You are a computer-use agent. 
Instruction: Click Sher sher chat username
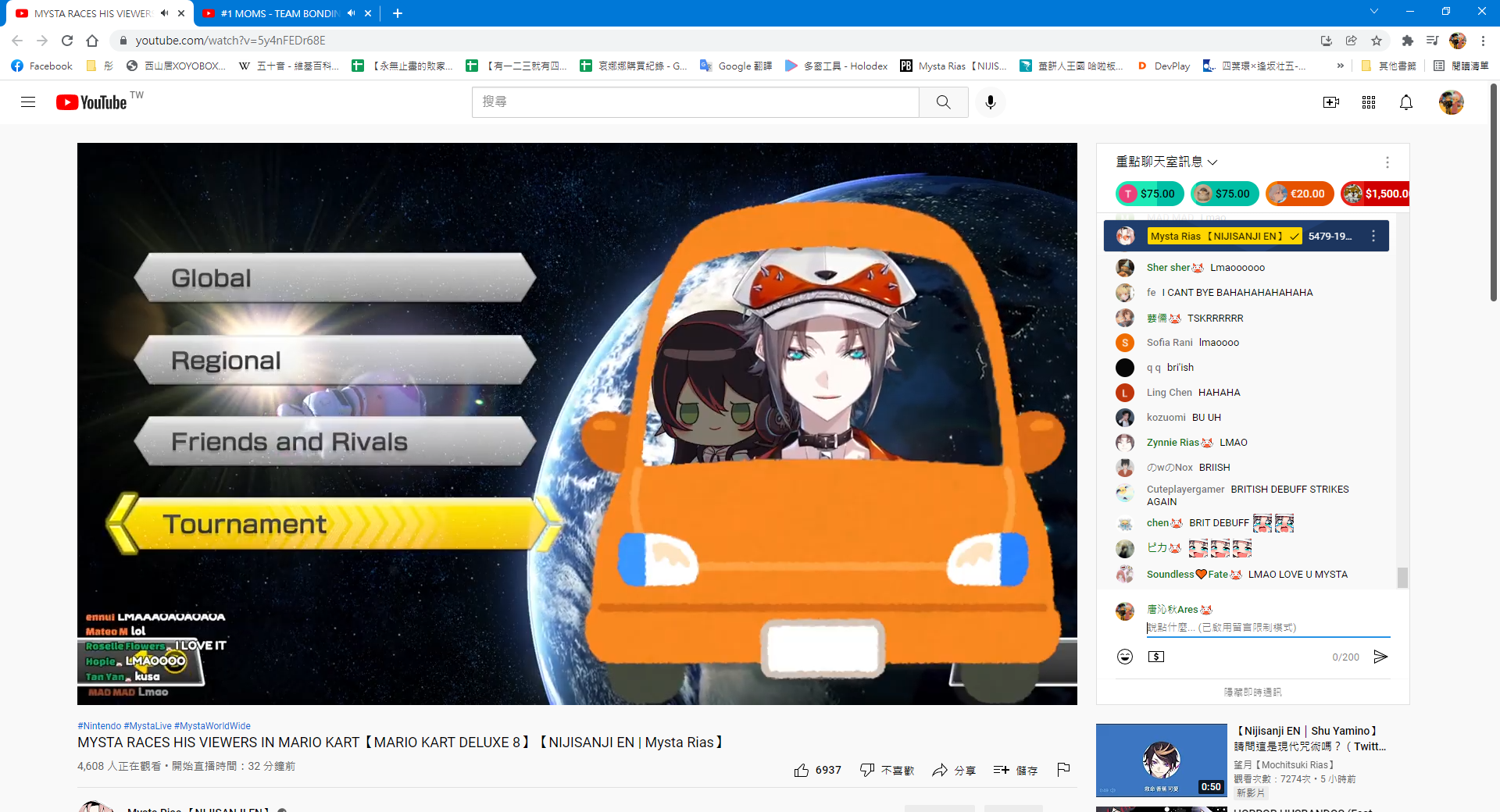point(1168,267)
